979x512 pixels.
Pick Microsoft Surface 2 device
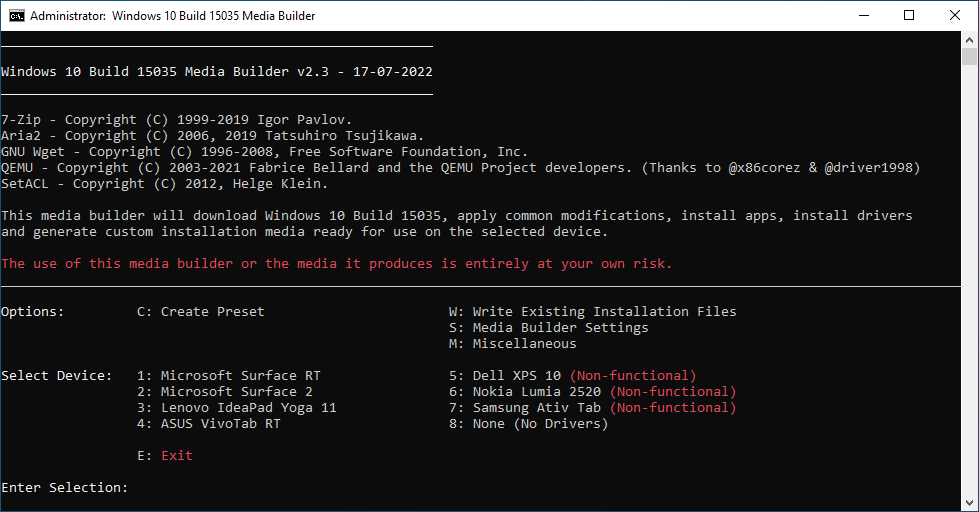pos(225,391)
